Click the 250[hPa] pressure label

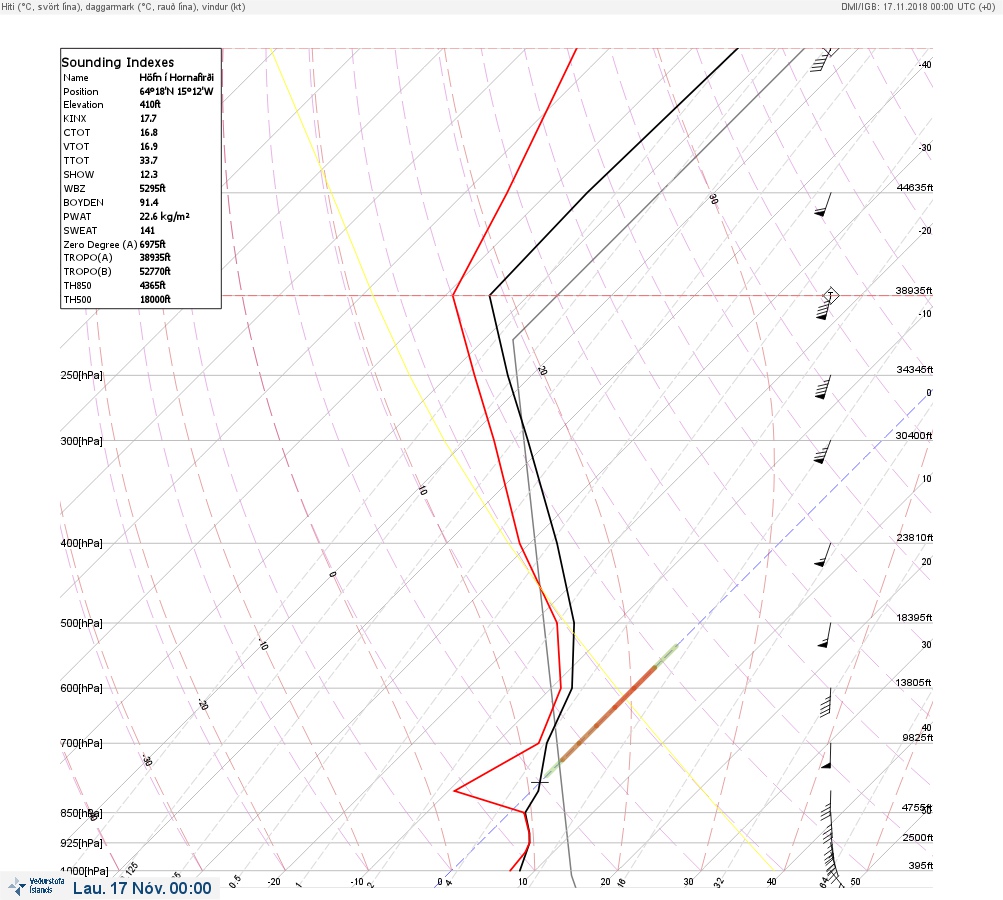pyautogui.click(x=81, y=375)
